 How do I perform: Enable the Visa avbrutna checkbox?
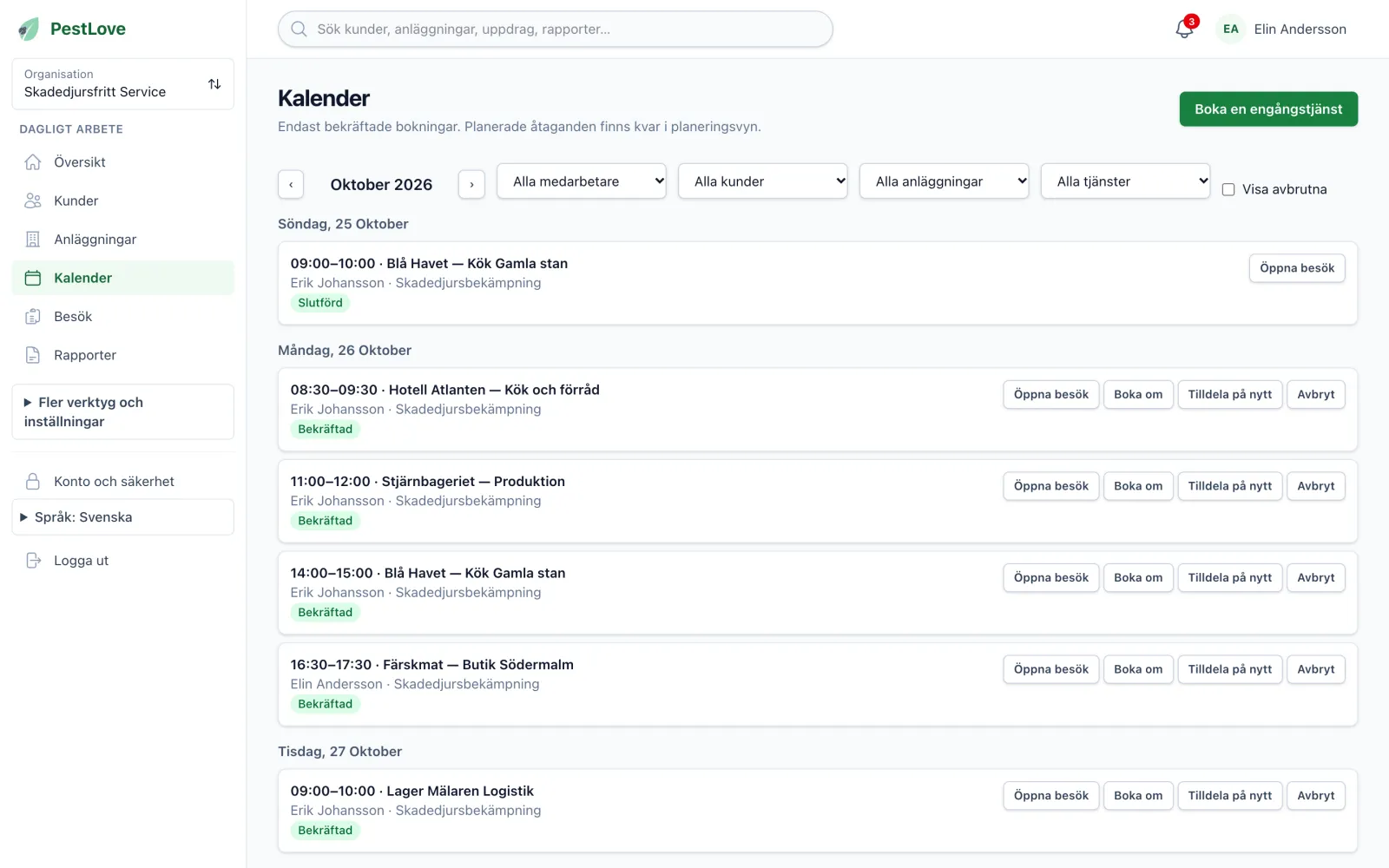tap(1228, 189)
